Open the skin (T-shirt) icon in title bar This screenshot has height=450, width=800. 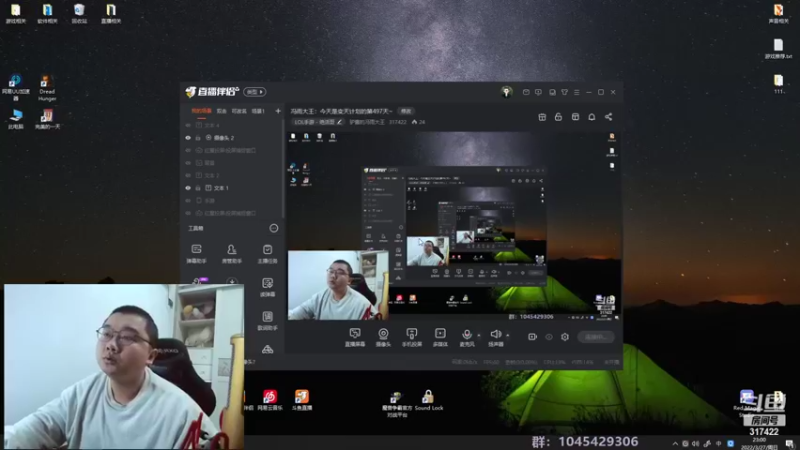pos(564,92)
